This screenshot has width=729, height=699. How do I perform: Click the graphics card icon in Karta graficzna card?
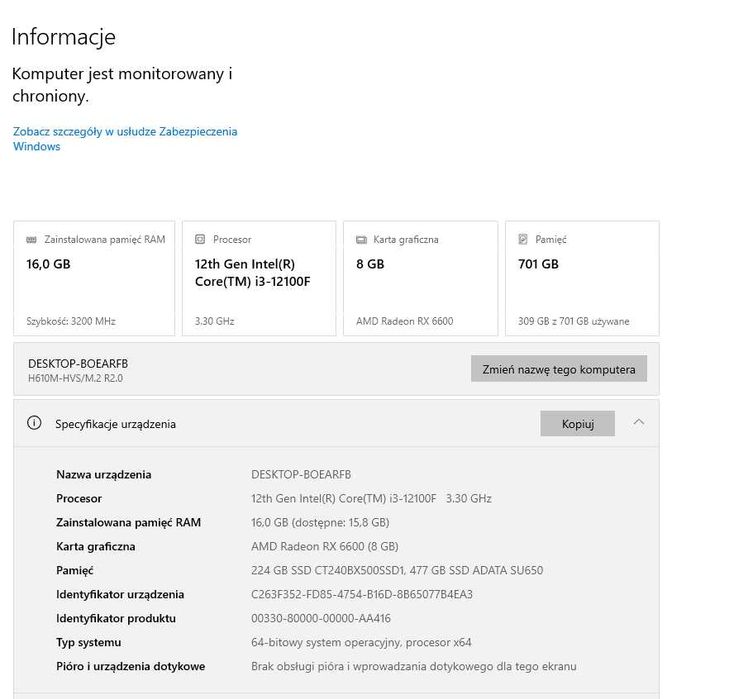(x=361, y=240)
